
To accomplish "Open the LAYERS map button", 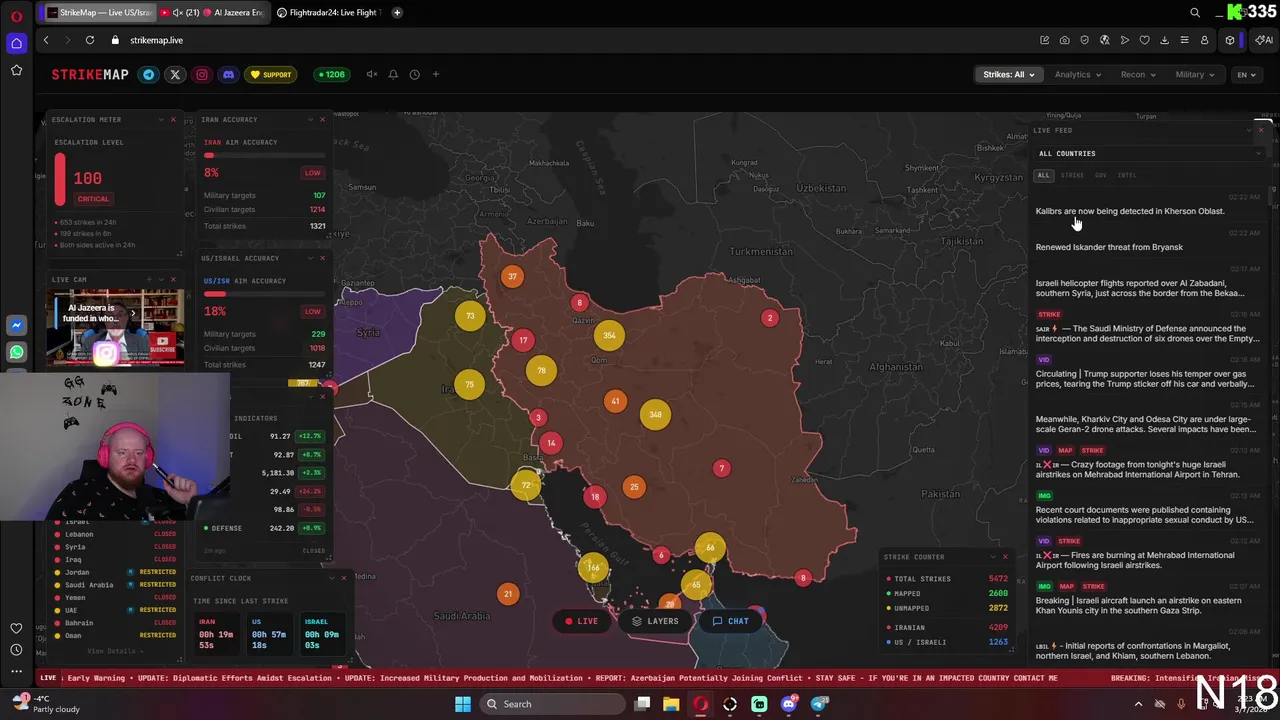I will tap(655, 621).
